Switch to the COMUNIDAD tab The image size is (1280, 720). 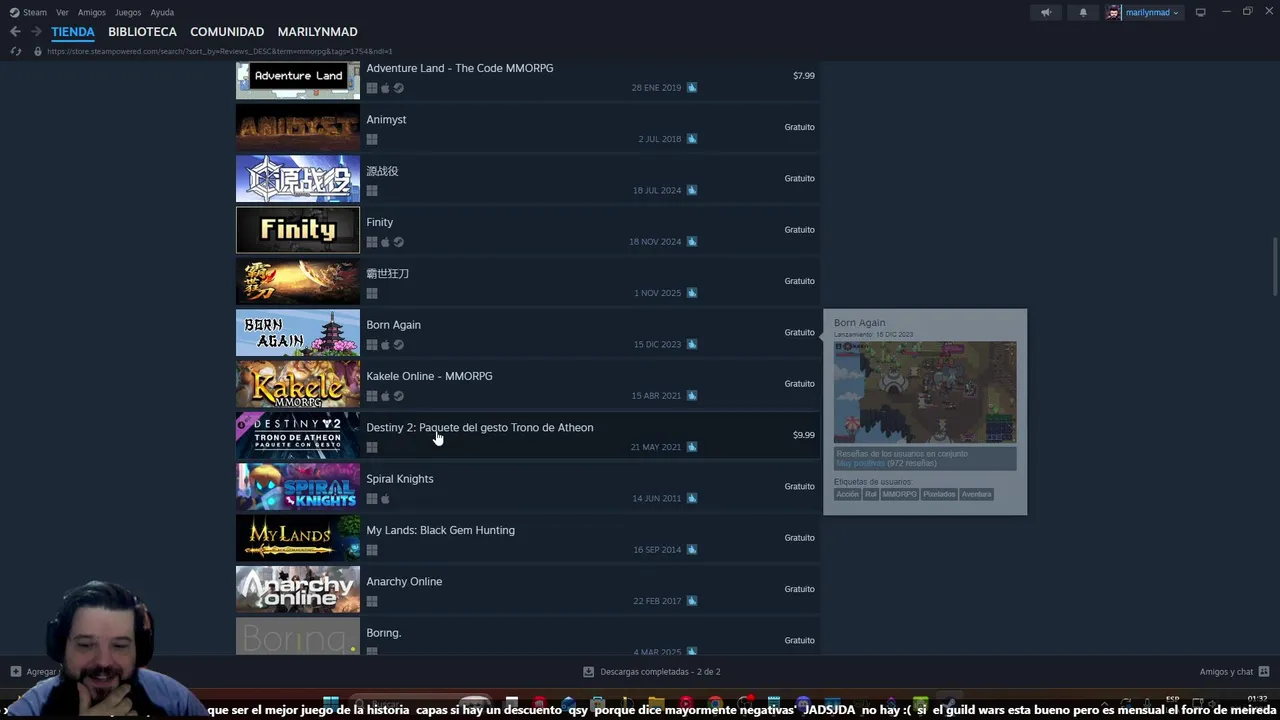227,32
